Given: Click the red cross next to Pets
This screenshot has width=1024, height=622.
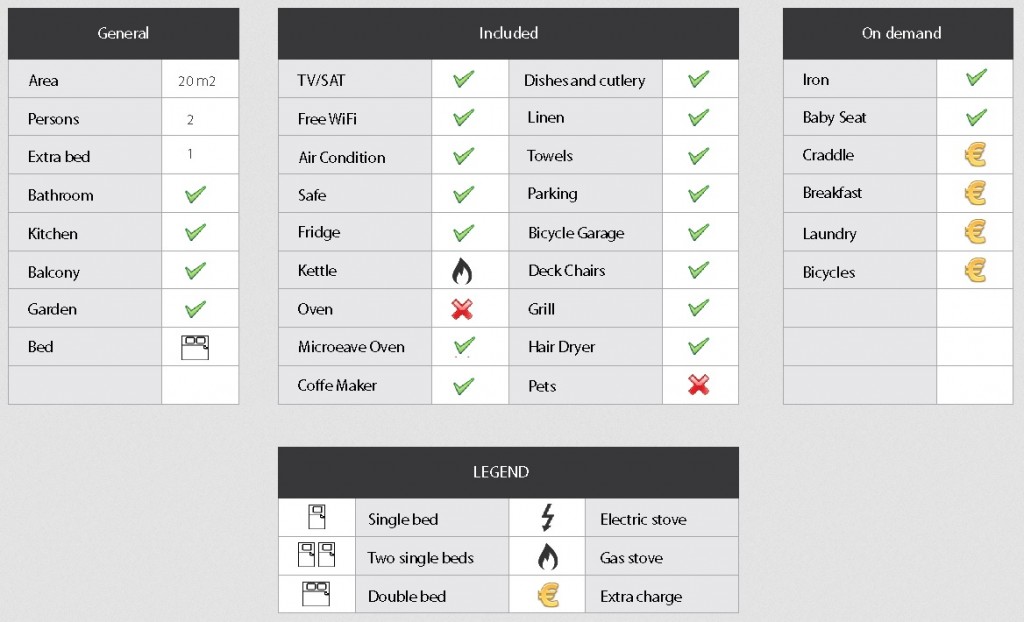Looking at the screenshot, I should [x=698, y=385].
